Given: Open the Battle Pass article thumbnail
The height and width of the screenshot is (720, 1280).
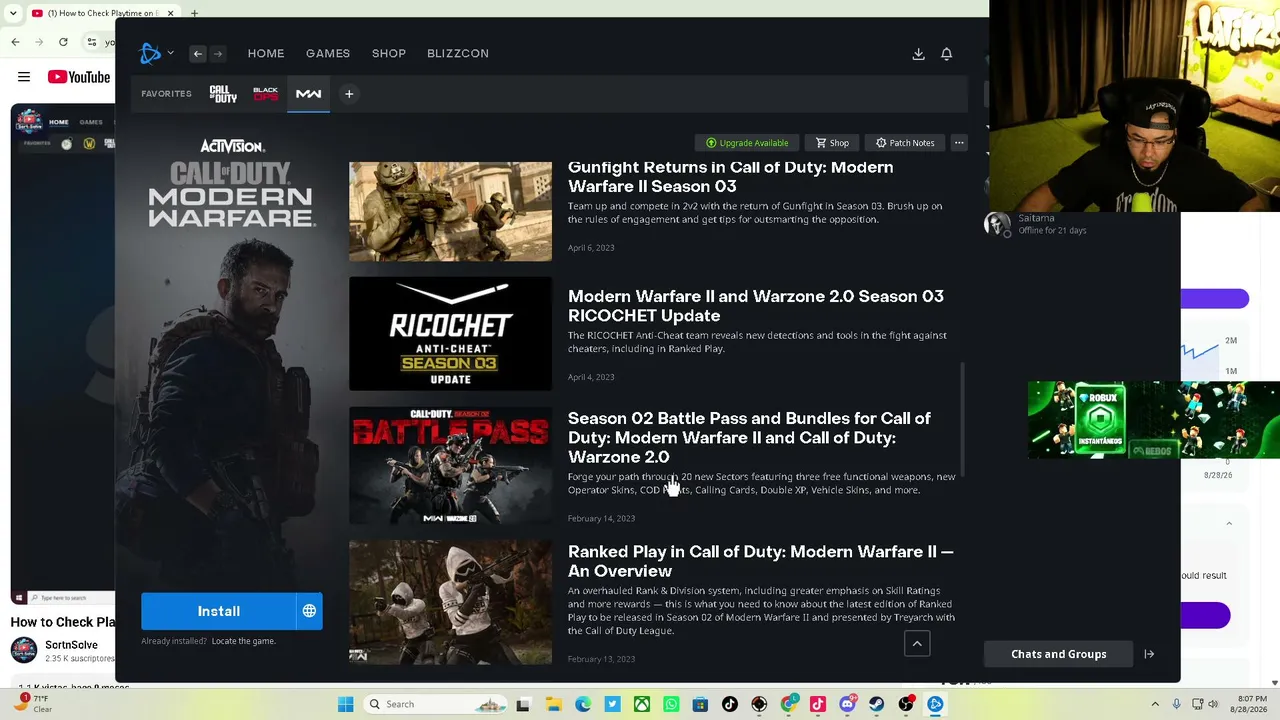Looking at the screenshot, I should pyautogui.click(x=450, y=465).
